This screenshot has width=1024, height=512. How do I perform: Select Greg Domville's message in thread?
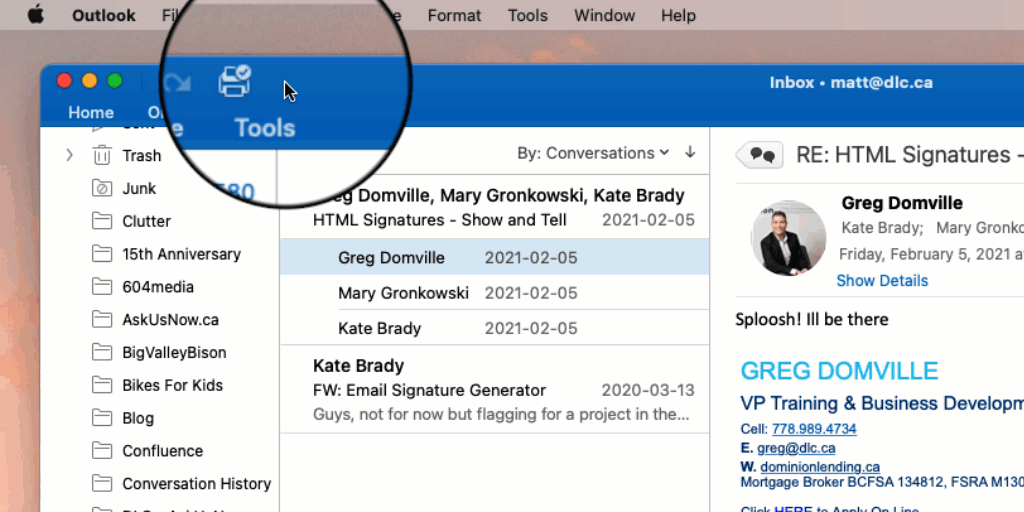pyautogui.click(x=494, y=257)
